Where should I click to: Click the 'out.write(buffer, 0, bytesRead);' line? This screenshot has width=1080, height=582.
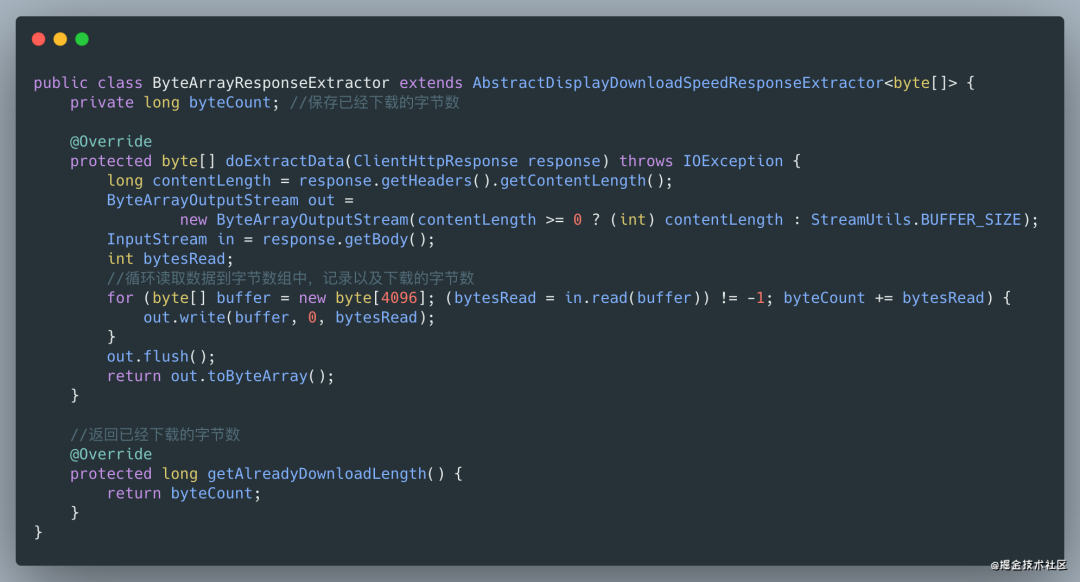tap(289, 318)
